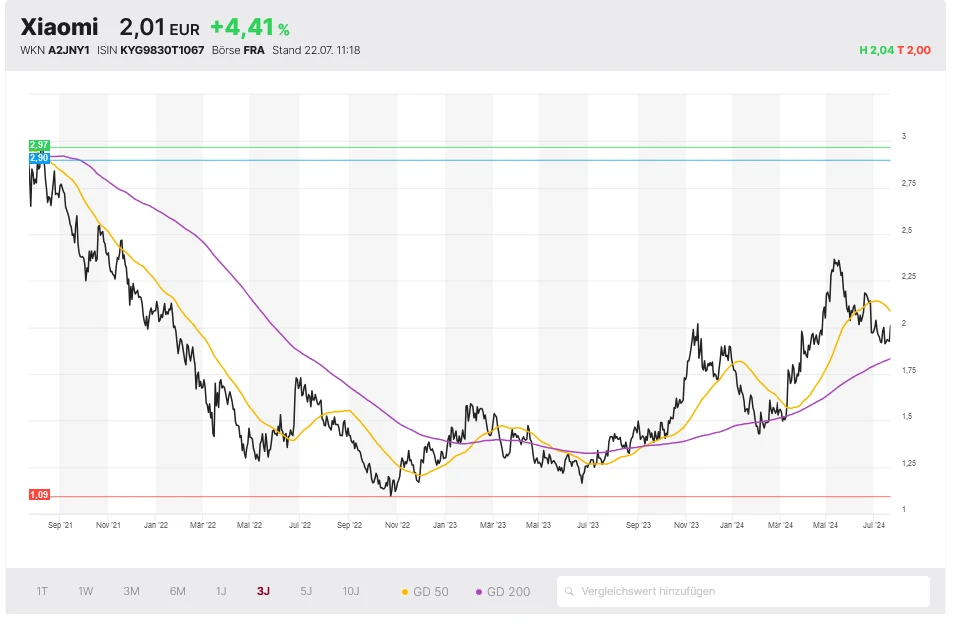953x629 pixels.
Task: Open the 10J chart view
Action: coord(351,591)
